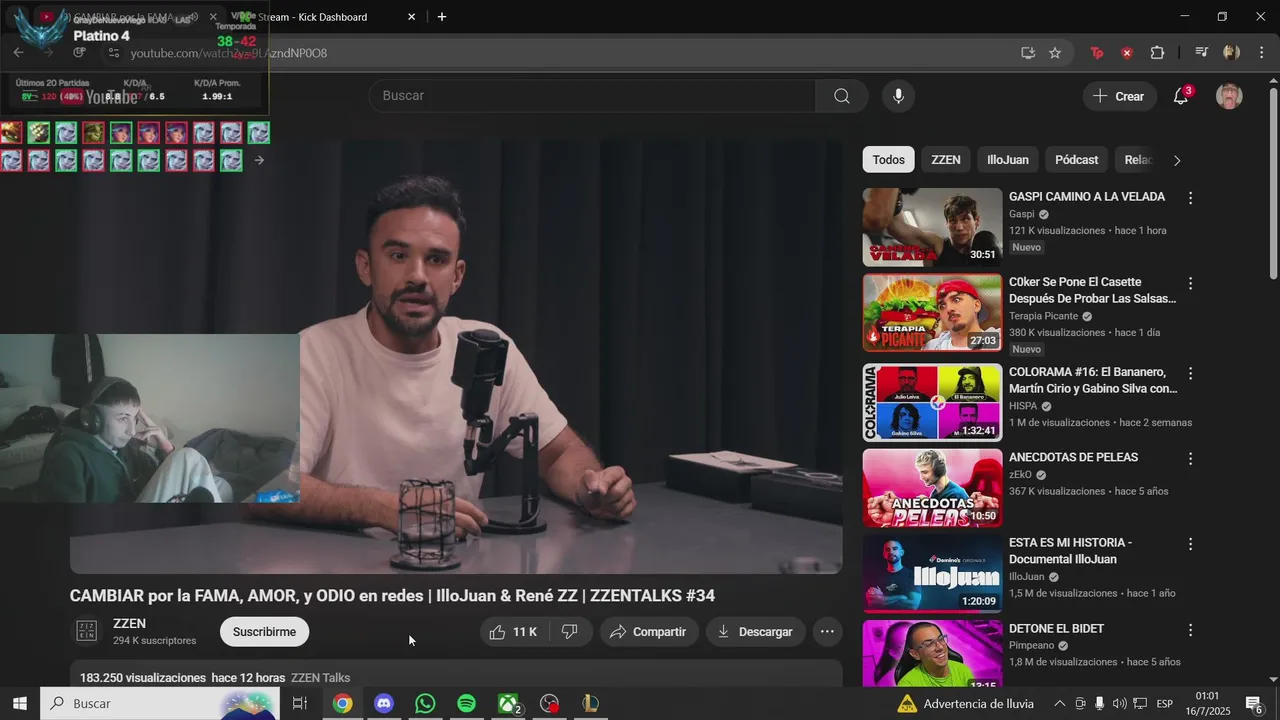Open Spotify from the taskbar
The image size is (1280, 720).
[466, 704]
